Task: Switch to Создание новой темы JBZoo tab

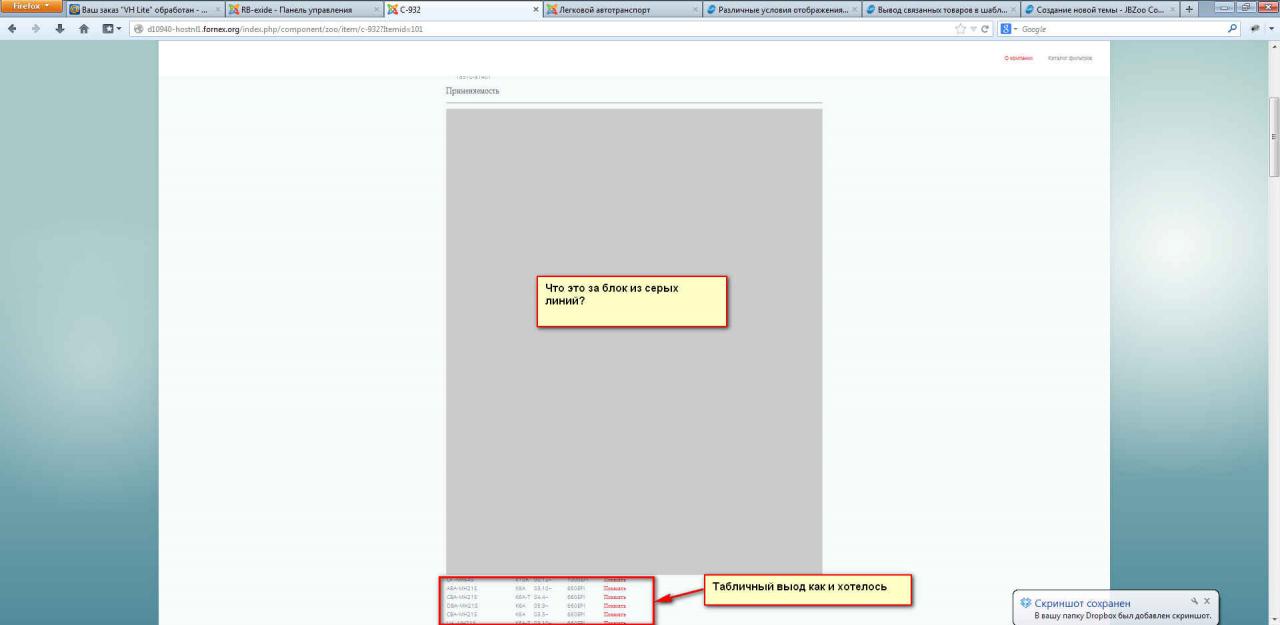Action: [1096, 10]
